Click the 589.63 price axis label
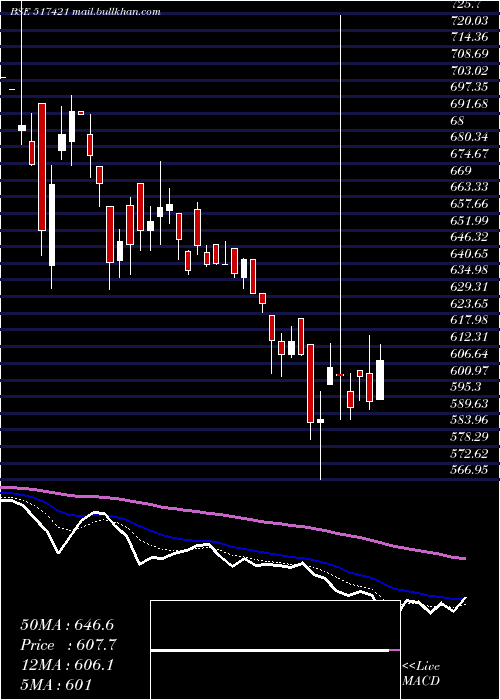The height and width of the screenshot is (700, 500). (470, 404)
